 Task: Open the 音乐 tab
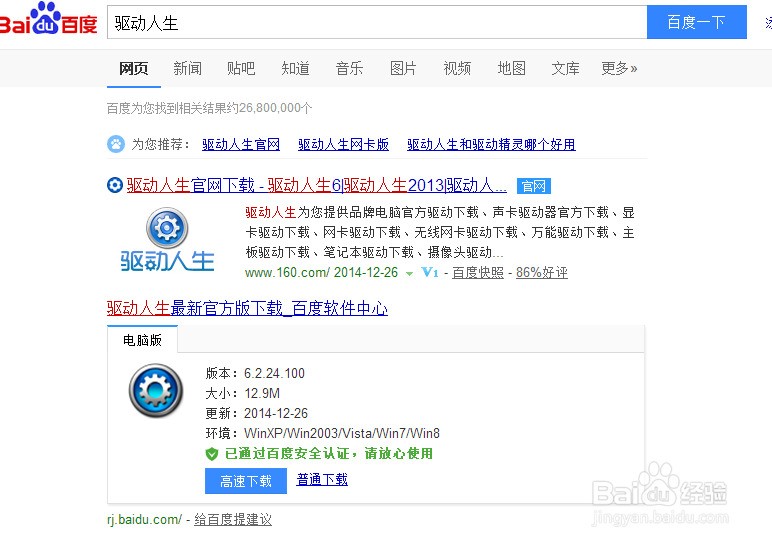[349, 68]
